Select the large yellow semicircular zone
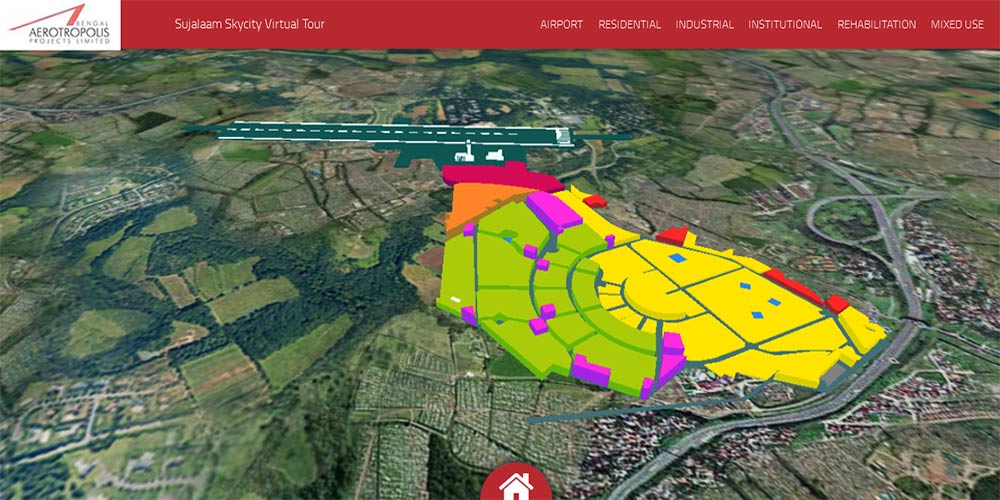The height and width of the screenshot is (500, 1000). (x=654, y=298)
